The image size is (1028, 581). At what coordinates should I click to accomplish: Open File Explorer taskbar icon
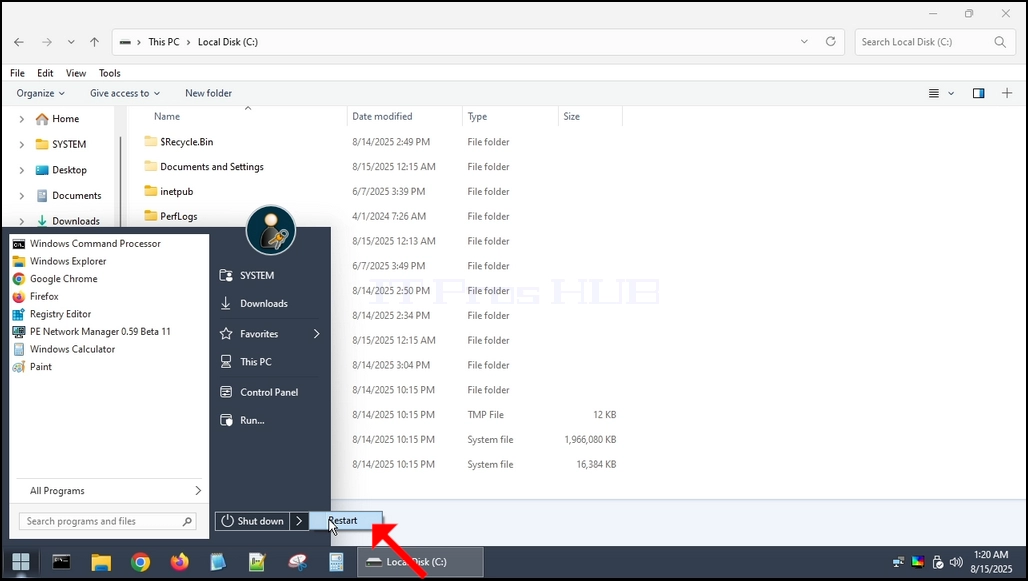click(x=101, y=562)
